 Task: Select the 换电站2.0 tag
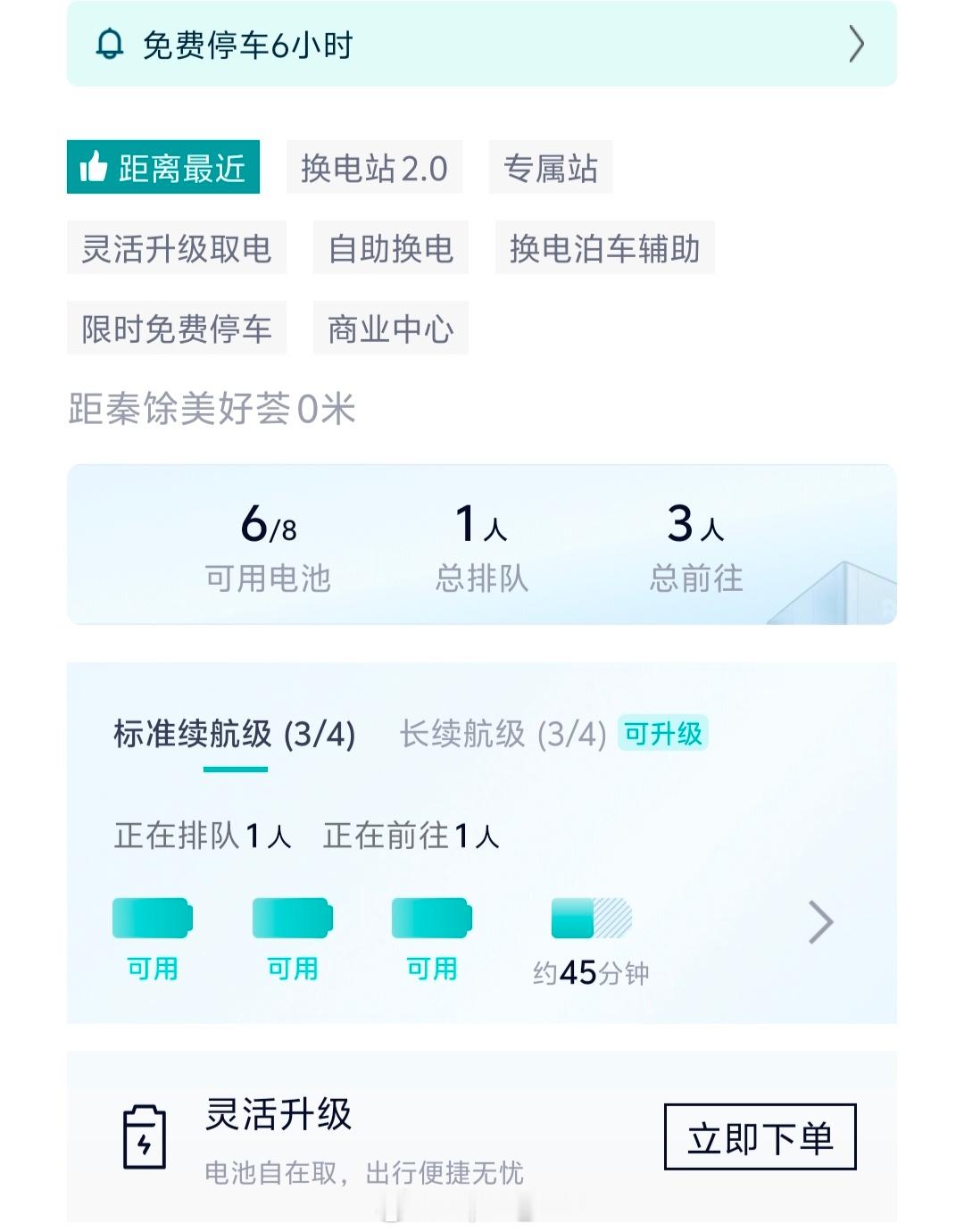374,167
